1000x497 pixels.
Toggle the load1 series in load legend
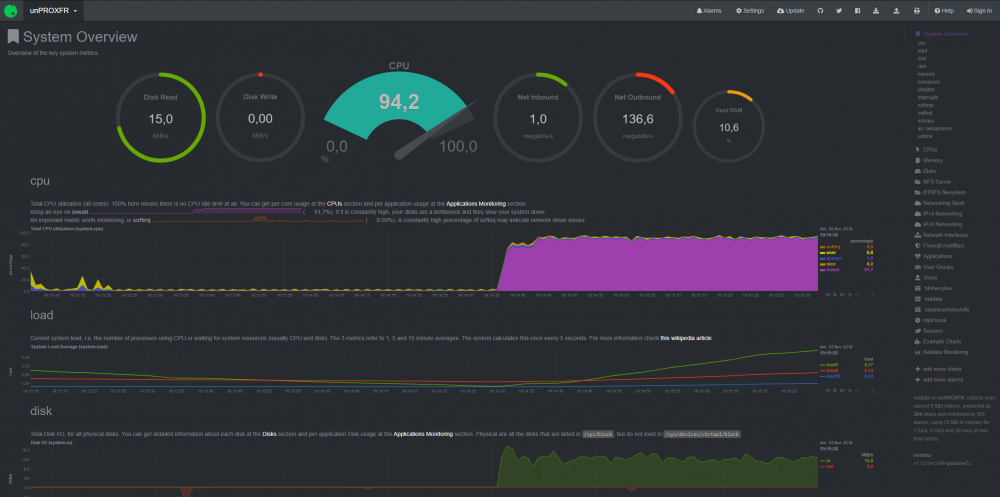click(x=831, y=364)
